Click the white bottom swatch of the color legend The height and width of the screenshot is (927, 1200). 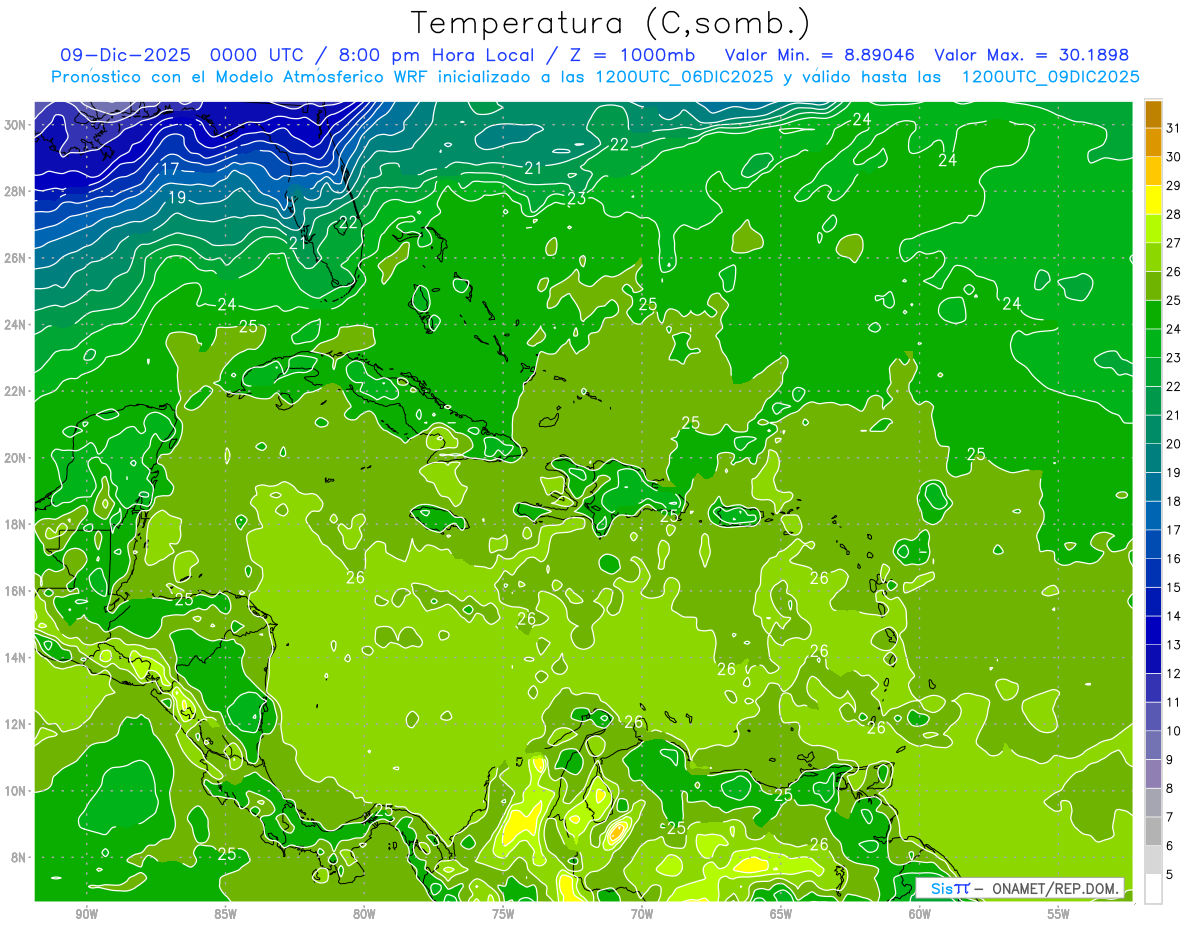(x=1153, y=889)
